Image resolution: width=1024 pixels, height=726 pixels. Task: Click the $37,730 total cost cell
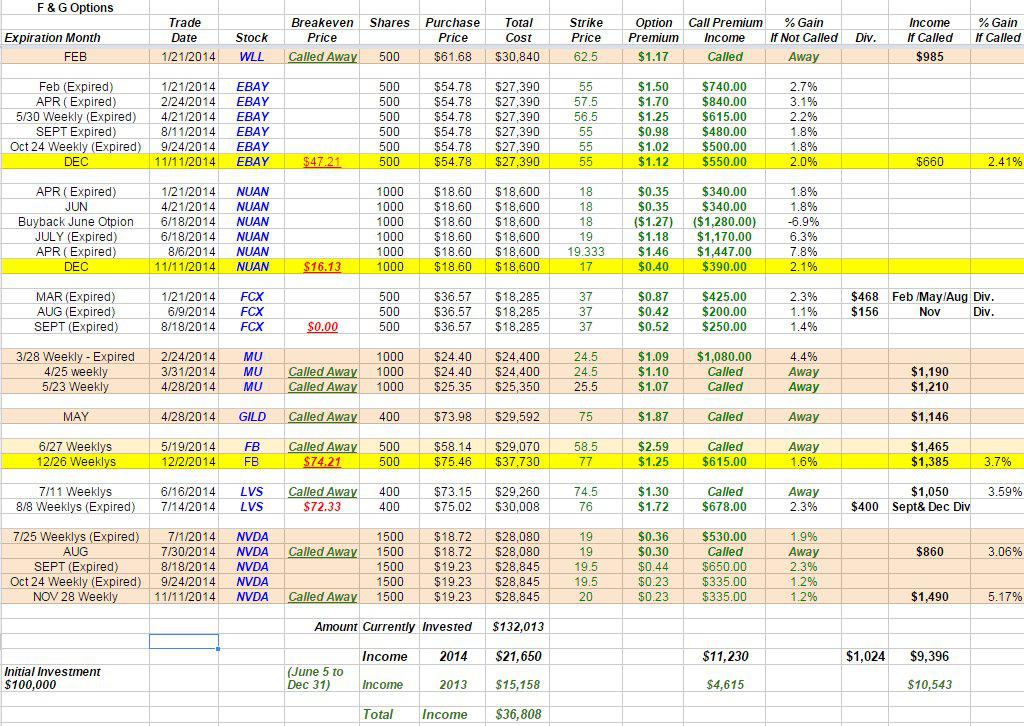pos(517,462)
